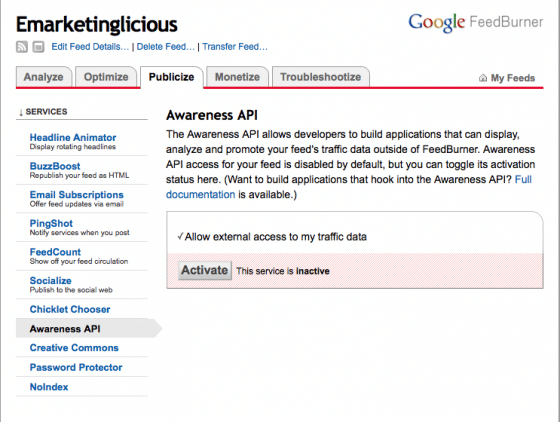Select the PingShot service
This screenshot has width=560, height=422.
(x=51, y=223)
